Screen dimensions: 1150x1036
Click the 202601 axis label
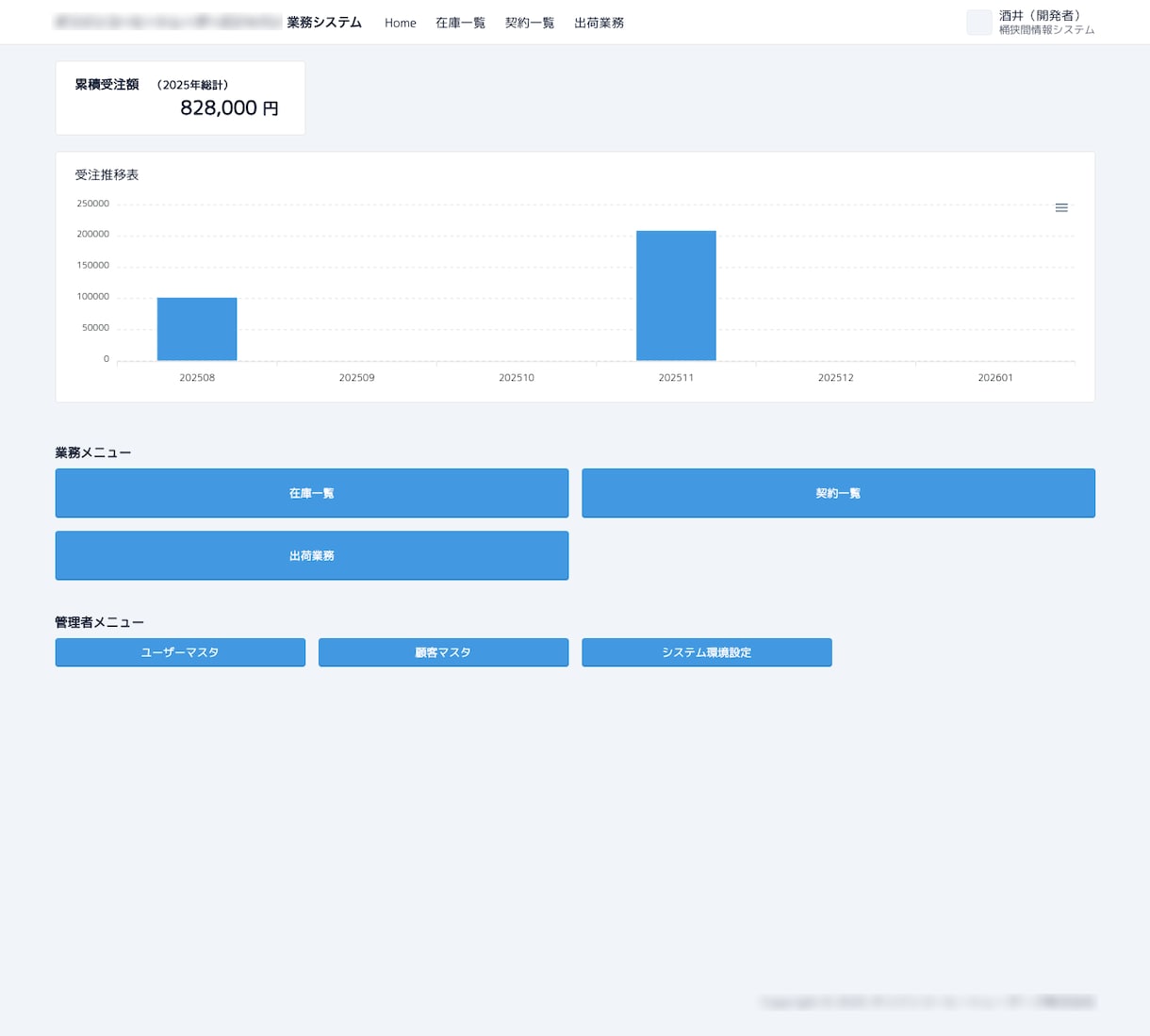995,377
